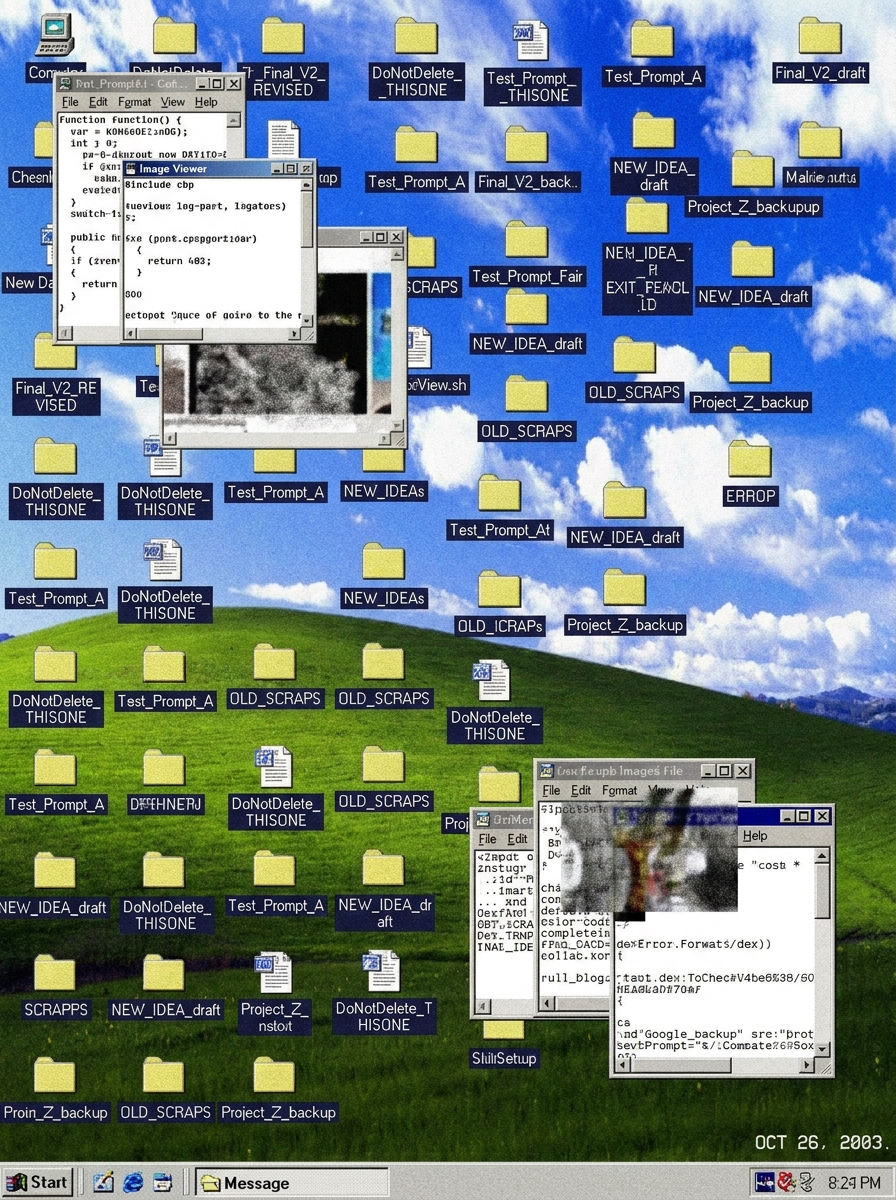
Task: Open Help menu in front bottom-right text window
Action: [x=755, y=835]
